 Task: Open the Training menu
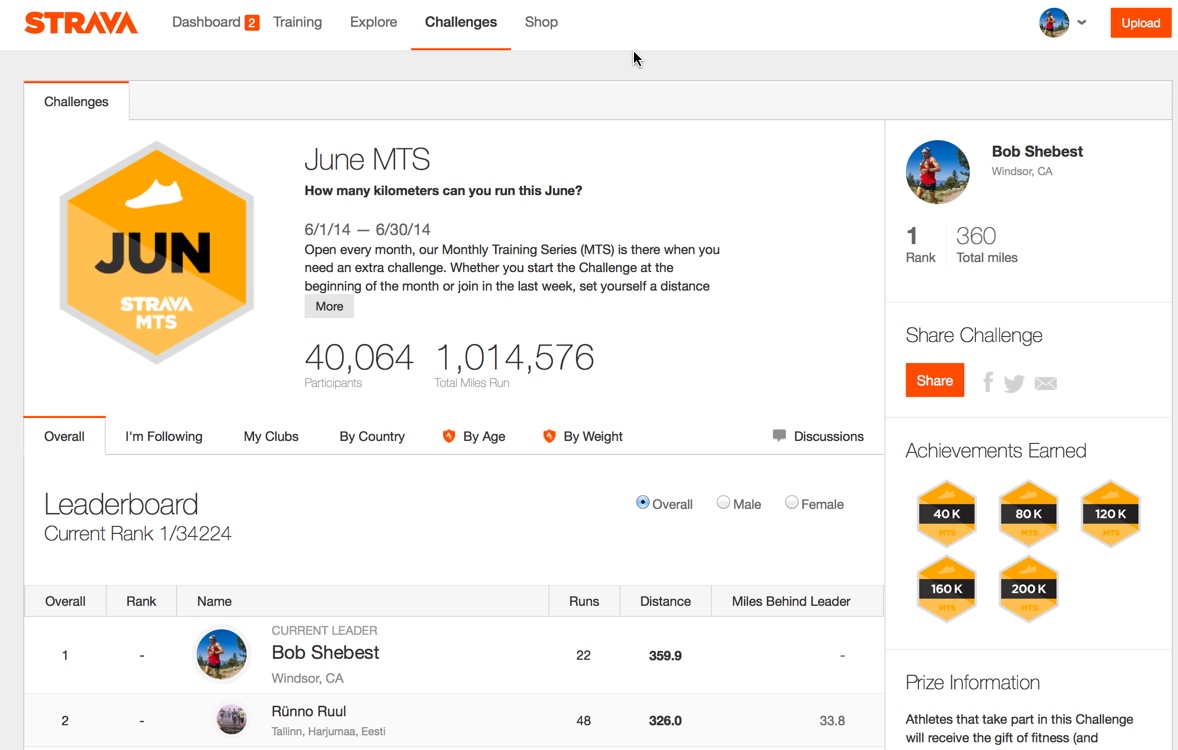click(x=297, y=22)
